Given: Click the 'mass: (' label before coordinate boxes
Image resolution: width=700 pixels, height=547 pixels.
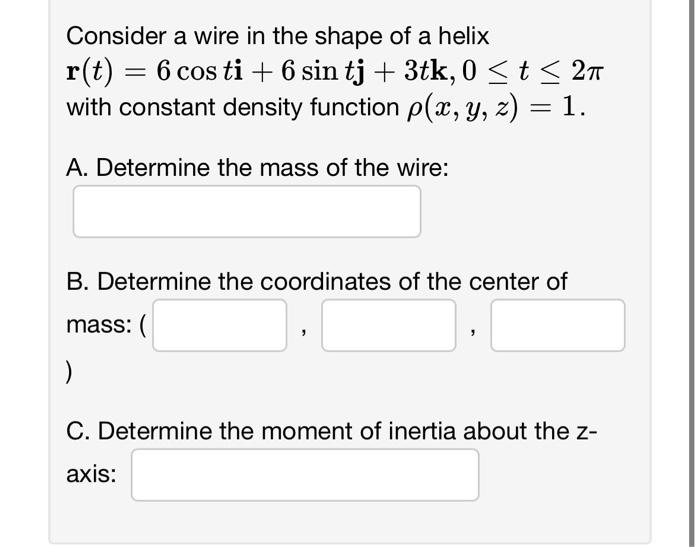Looking at the screenshot, I should pos(106,325).
